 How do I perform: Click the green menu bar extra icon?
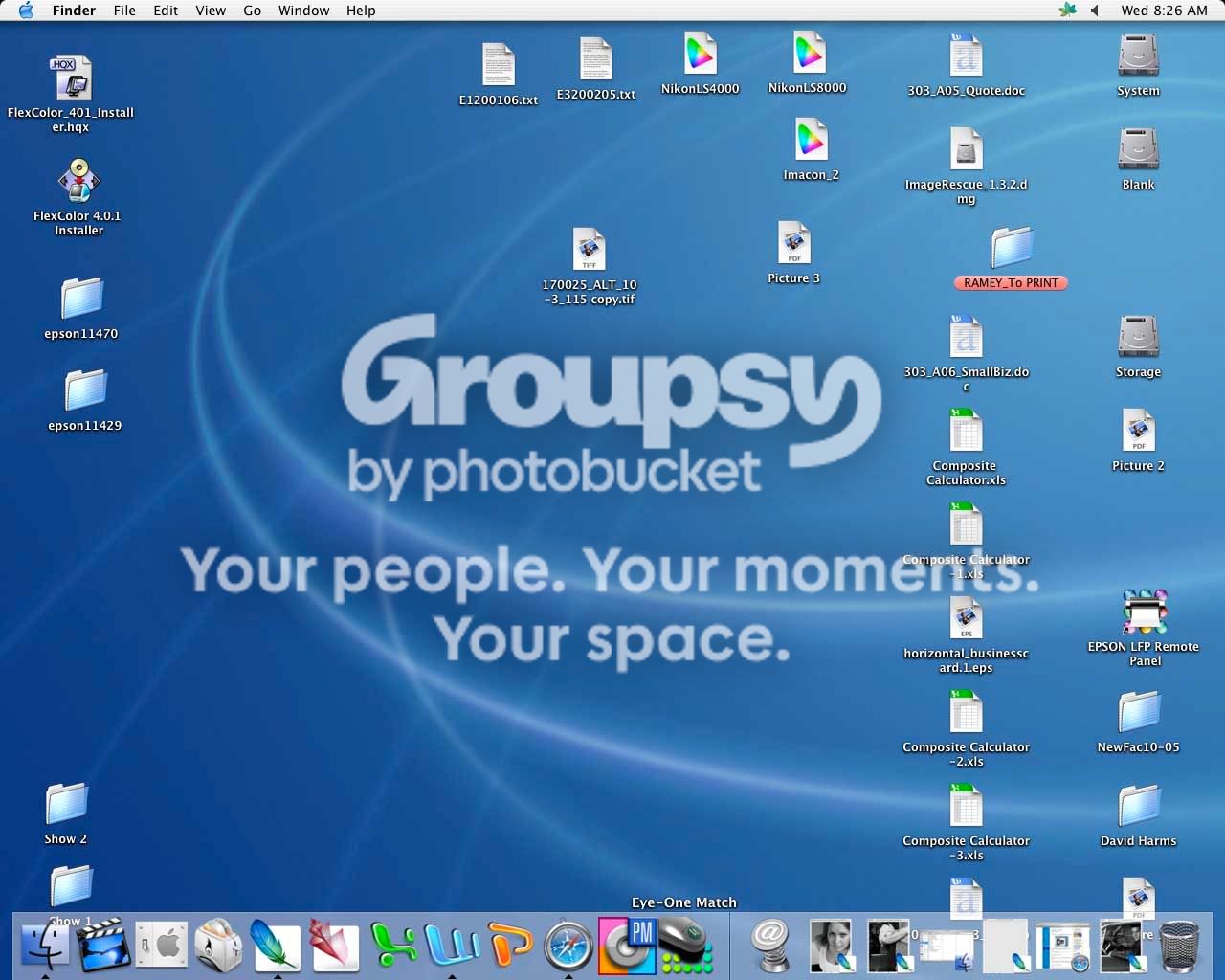tap(1067, 11)
